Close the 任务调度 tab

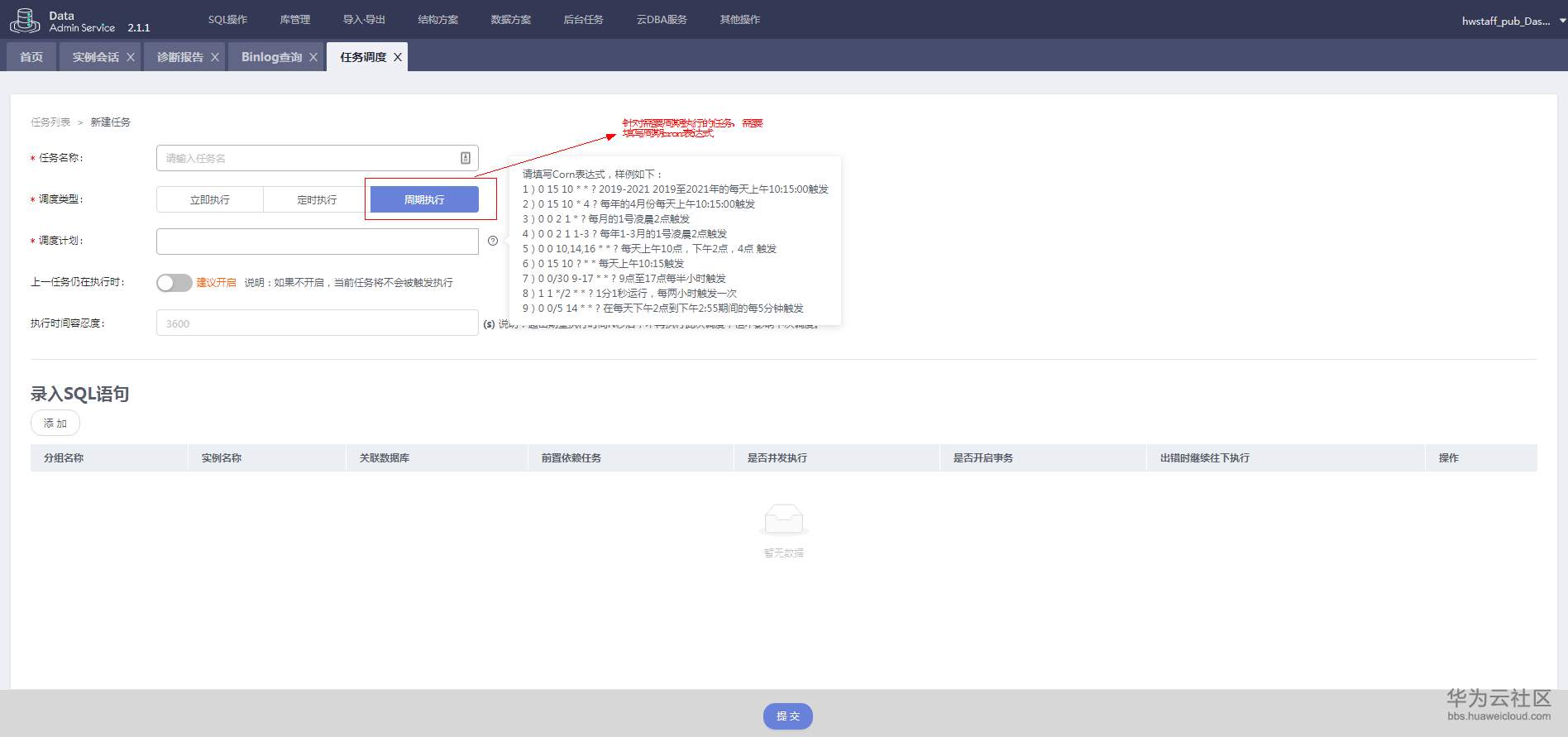[398, 57]
